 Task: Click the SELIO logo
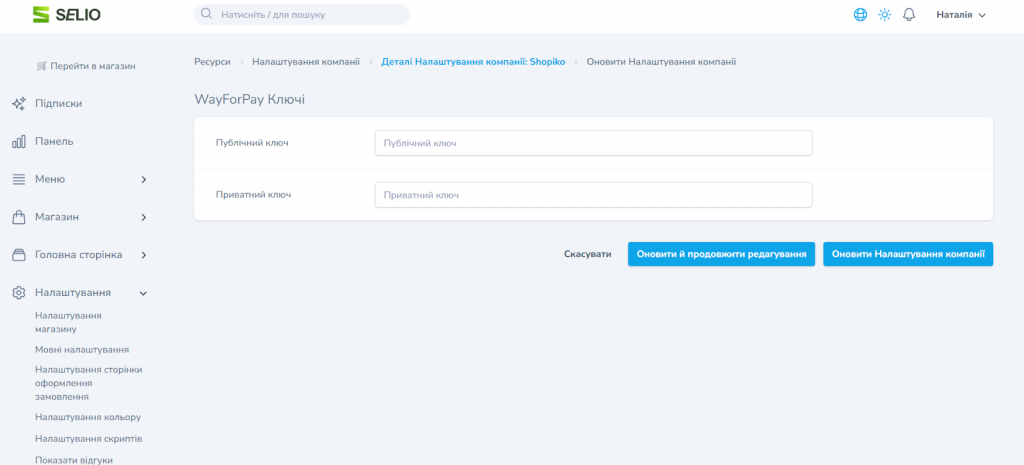[66, 15]
